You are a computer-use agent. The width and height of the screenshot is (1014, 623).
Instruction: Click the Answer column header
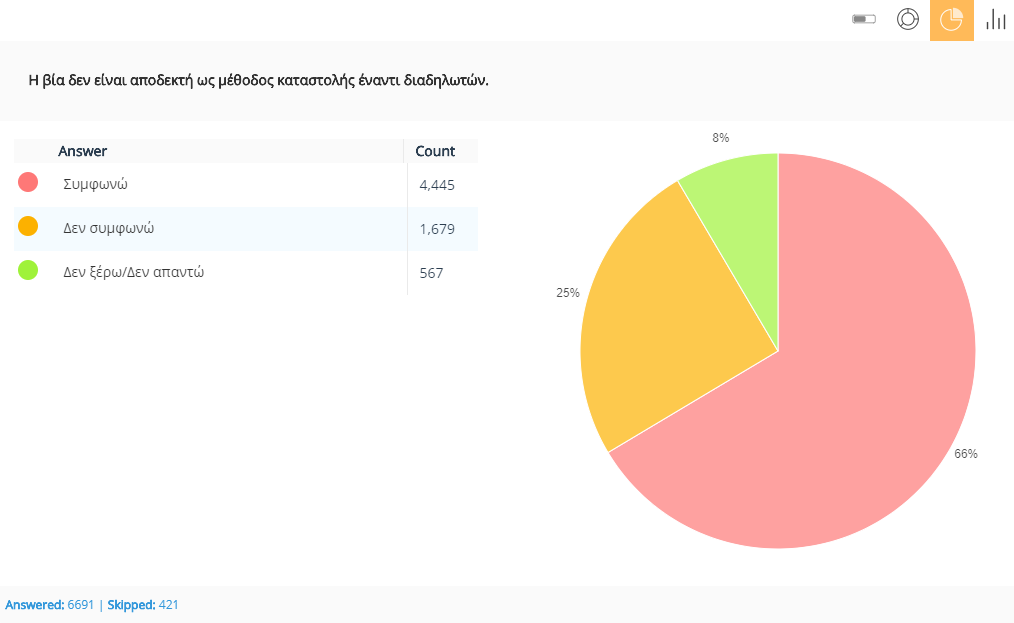(x=83, y=151)
